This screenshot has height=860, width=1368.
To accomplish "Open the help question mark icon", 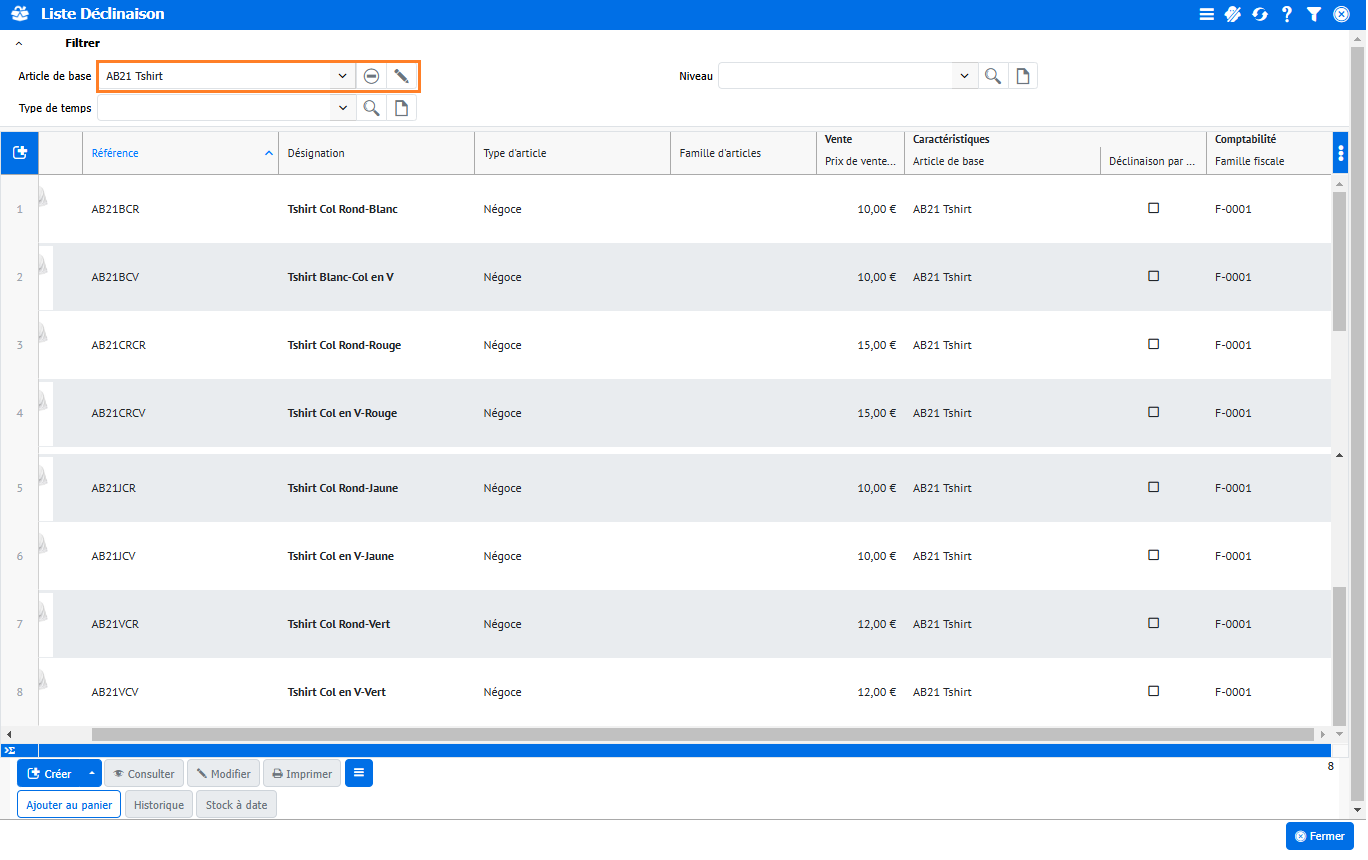I will 1287,14.
